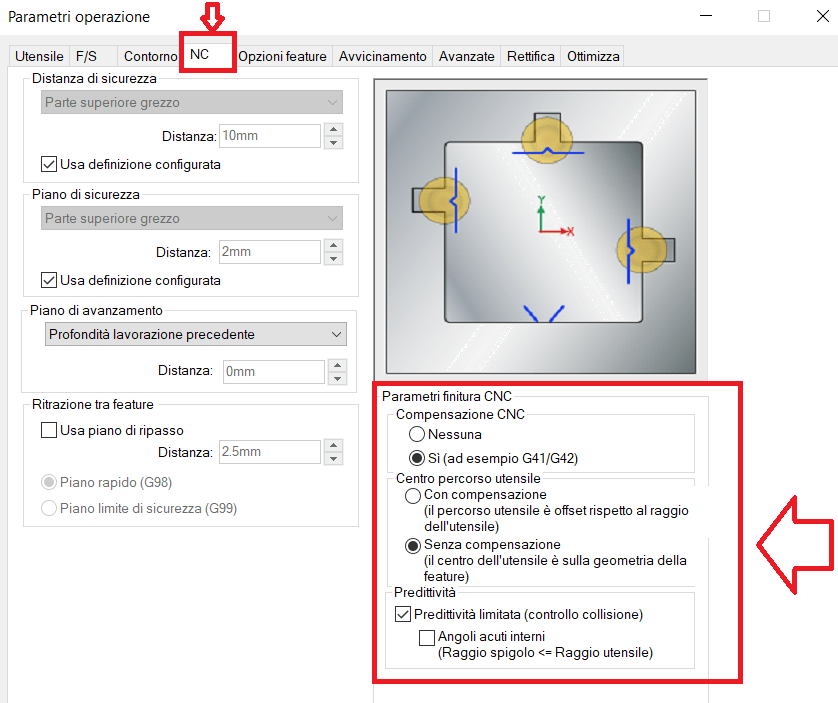838x703 pixels.
Task: Increase the 0mm feed distance
Action: [x=337, y=365]
